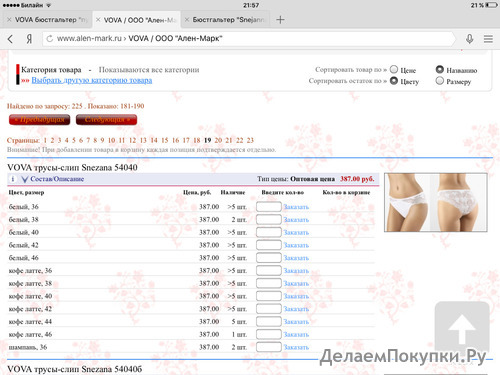Close the first VOVA бюстгальтер tab
This screenshot has width=500, height=375.
pyautogui.click(x=9, y=20)
